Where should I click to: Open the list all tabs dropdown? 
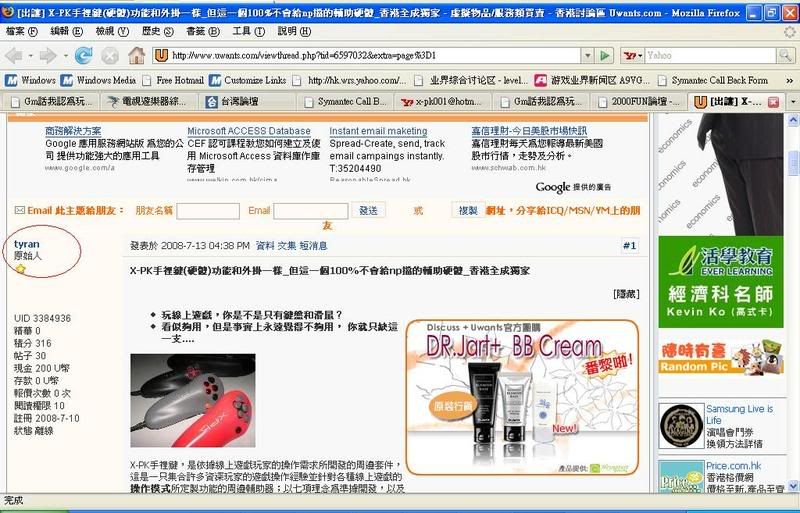pos(793,102)
